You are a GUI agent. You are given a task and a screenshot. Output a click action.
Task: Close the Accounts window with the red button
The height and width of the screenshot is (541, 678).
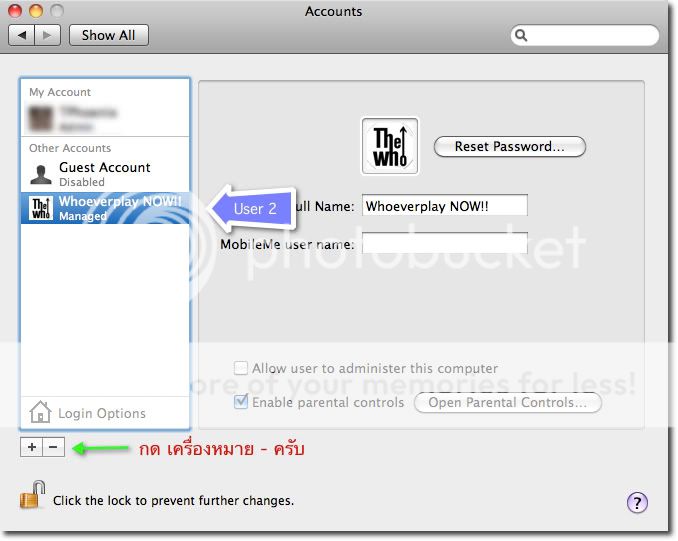[x=15, y=10]
